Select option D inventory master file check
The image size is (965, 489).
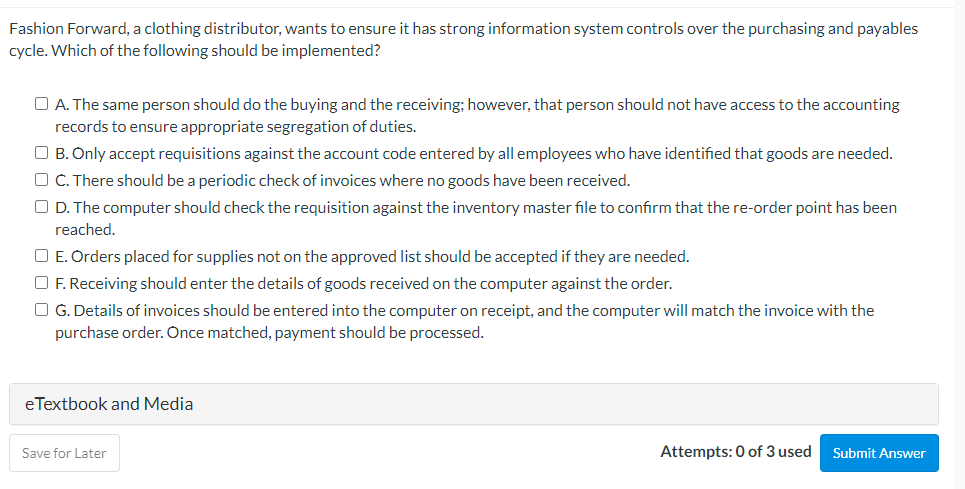click(x=41, y=206)
